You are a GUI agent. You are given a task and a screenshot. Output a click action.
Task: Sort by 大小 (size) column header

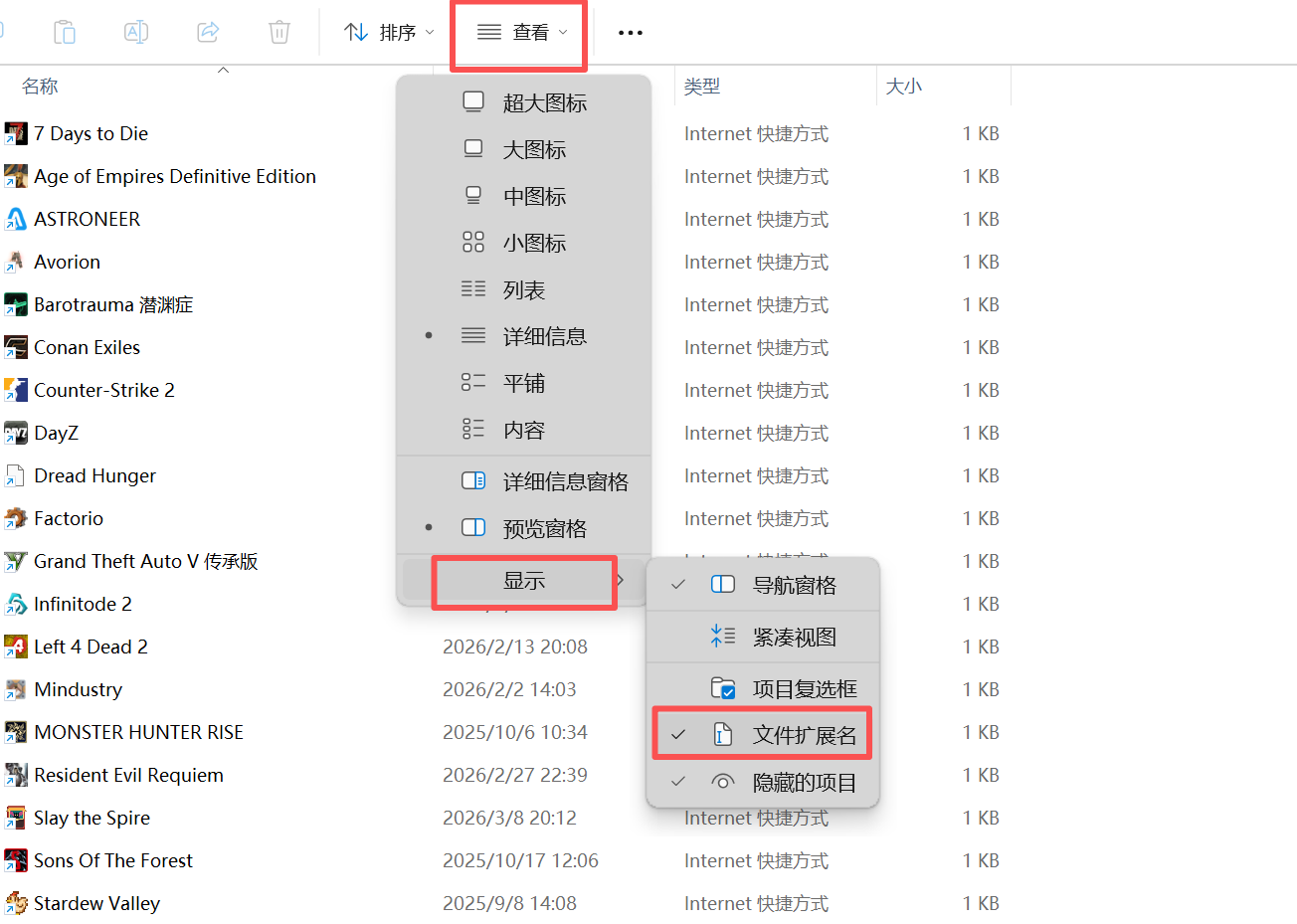(x=903, y=87)
